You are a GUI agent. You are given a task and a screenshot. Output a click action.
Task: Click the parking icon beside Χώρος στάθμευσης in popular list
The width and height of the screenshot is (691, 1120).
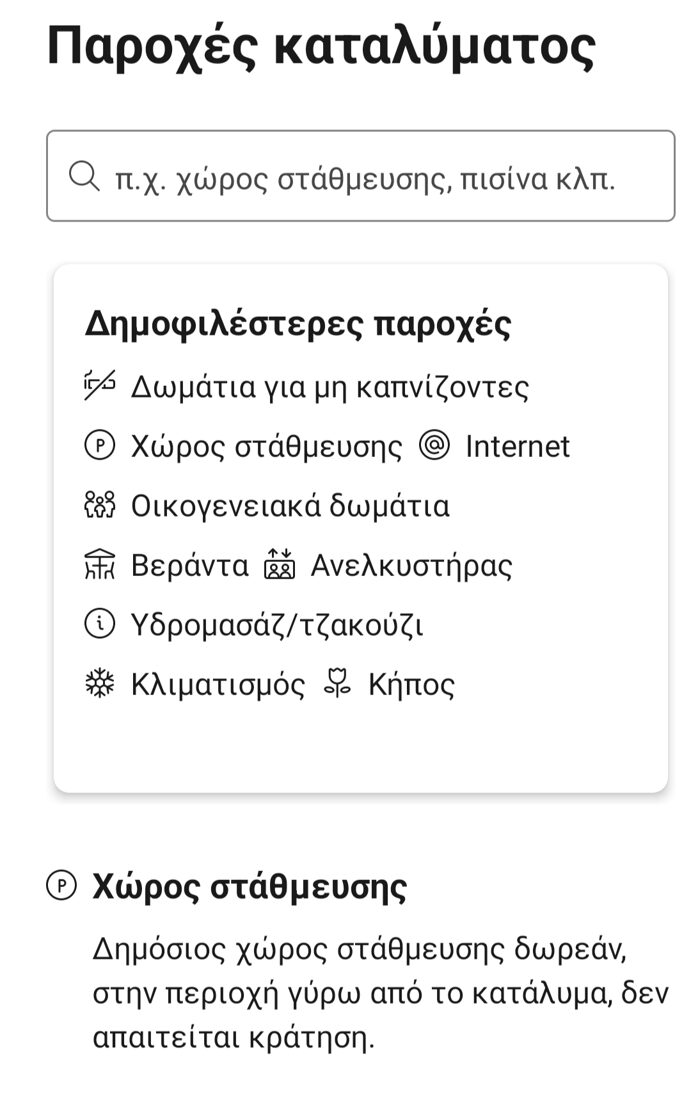tap(100, 446)
